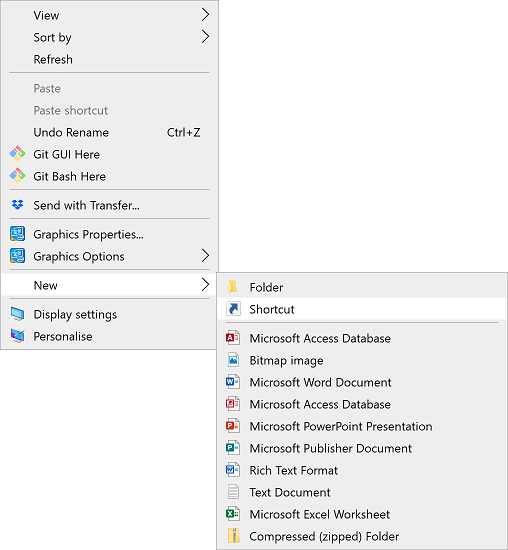Screen dimensions: 508x550
Task: Click the Intel icon beside Graphics Properties
Action: (18, 234)
